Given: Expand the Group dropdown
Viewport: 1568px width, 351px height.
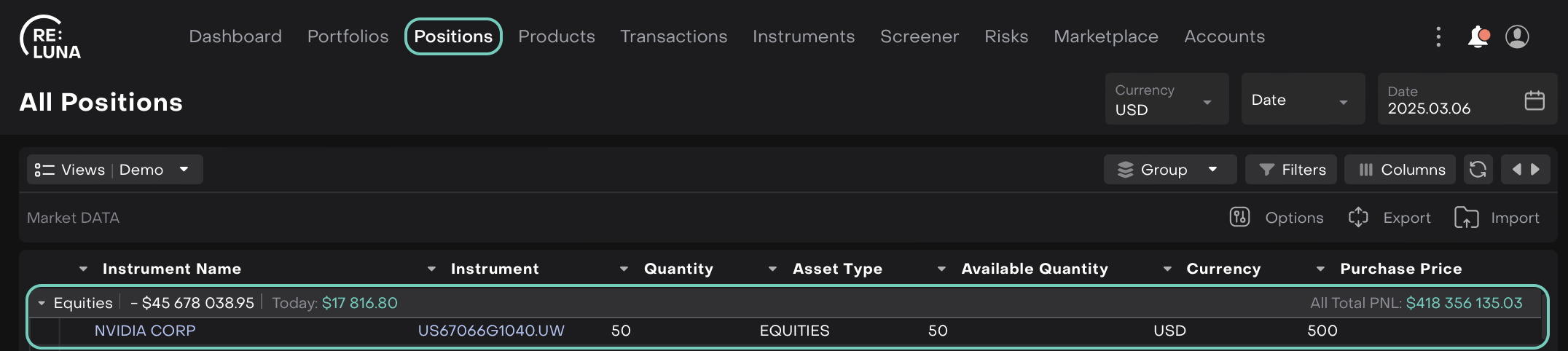Looking at the screenshot, I should [1169, 170].
